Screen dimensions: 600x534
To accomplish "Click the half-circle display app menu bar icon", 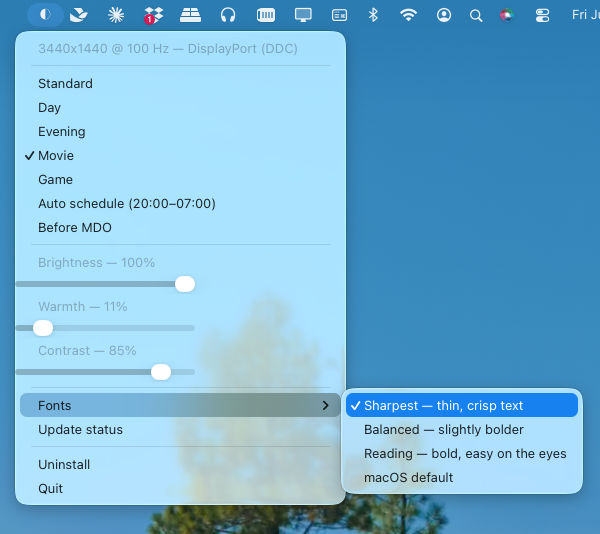I will coord(45,15).
